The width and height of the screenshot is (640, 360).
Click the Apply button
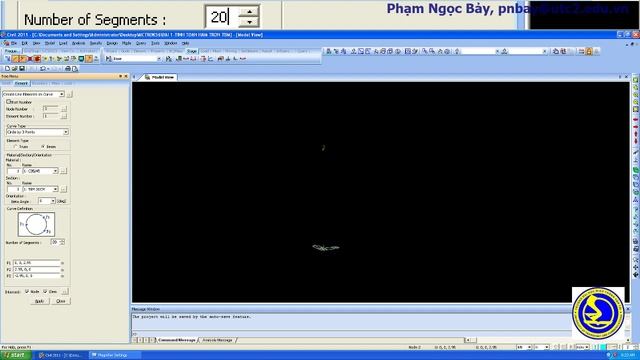(40, 301)
